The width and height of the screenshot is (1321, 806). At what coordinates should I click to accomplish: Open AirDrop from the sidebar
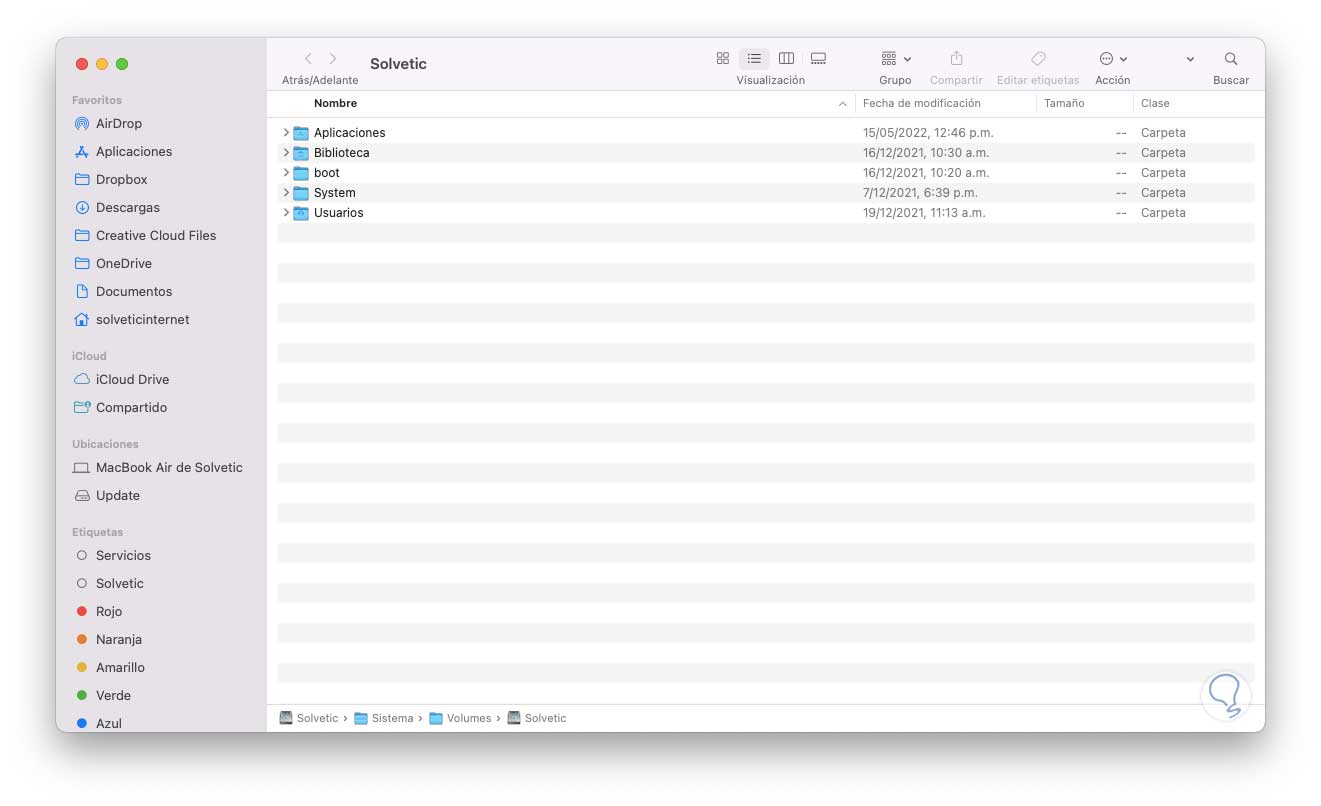[x=108, y=124]
